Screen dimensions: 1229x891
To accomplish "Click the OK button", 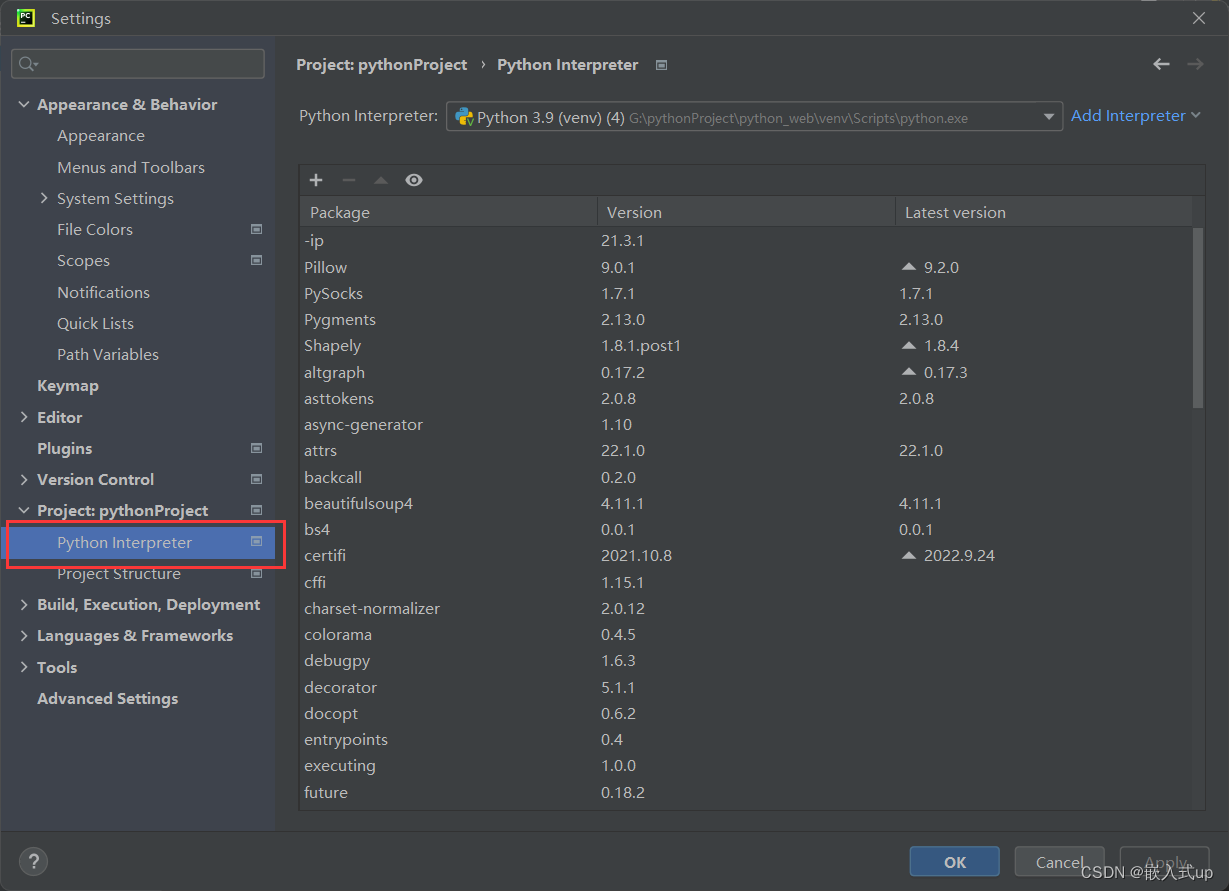I will coord(954,861).
